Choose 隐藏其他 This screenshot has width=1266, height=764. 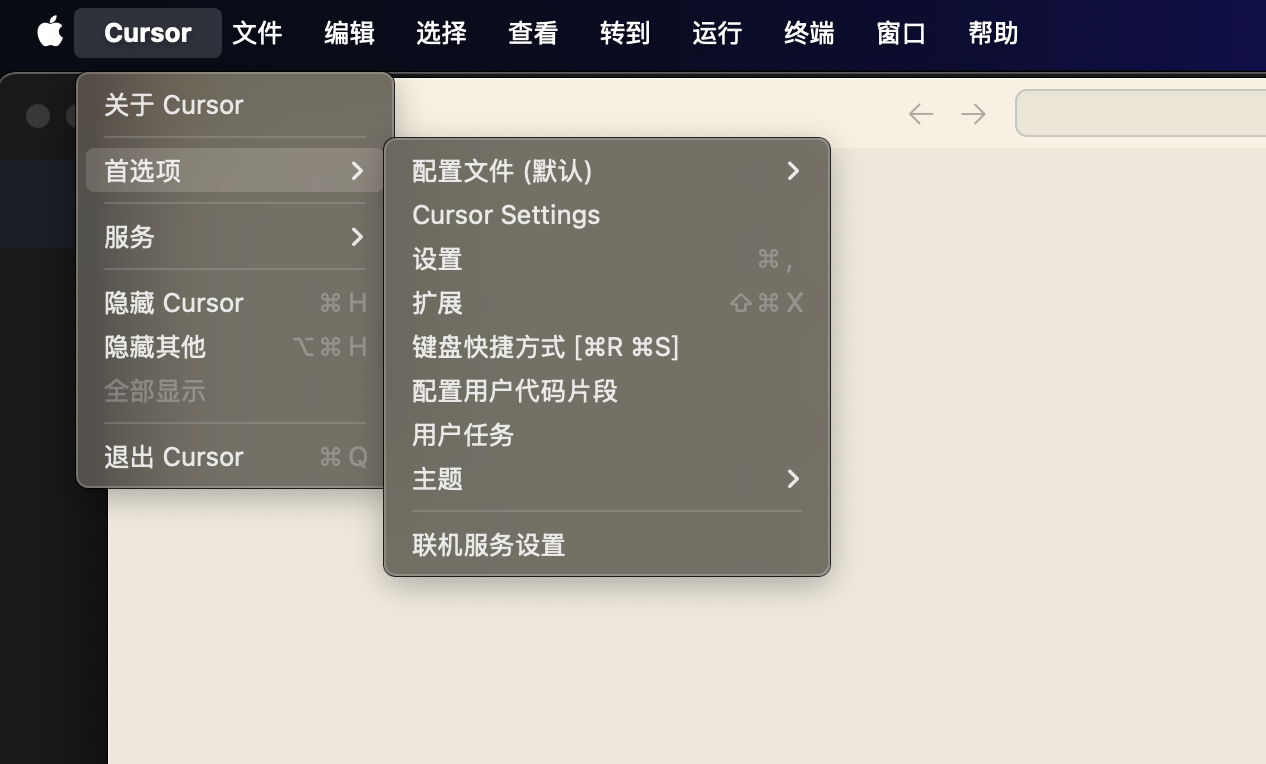click(x=235, y=347)
